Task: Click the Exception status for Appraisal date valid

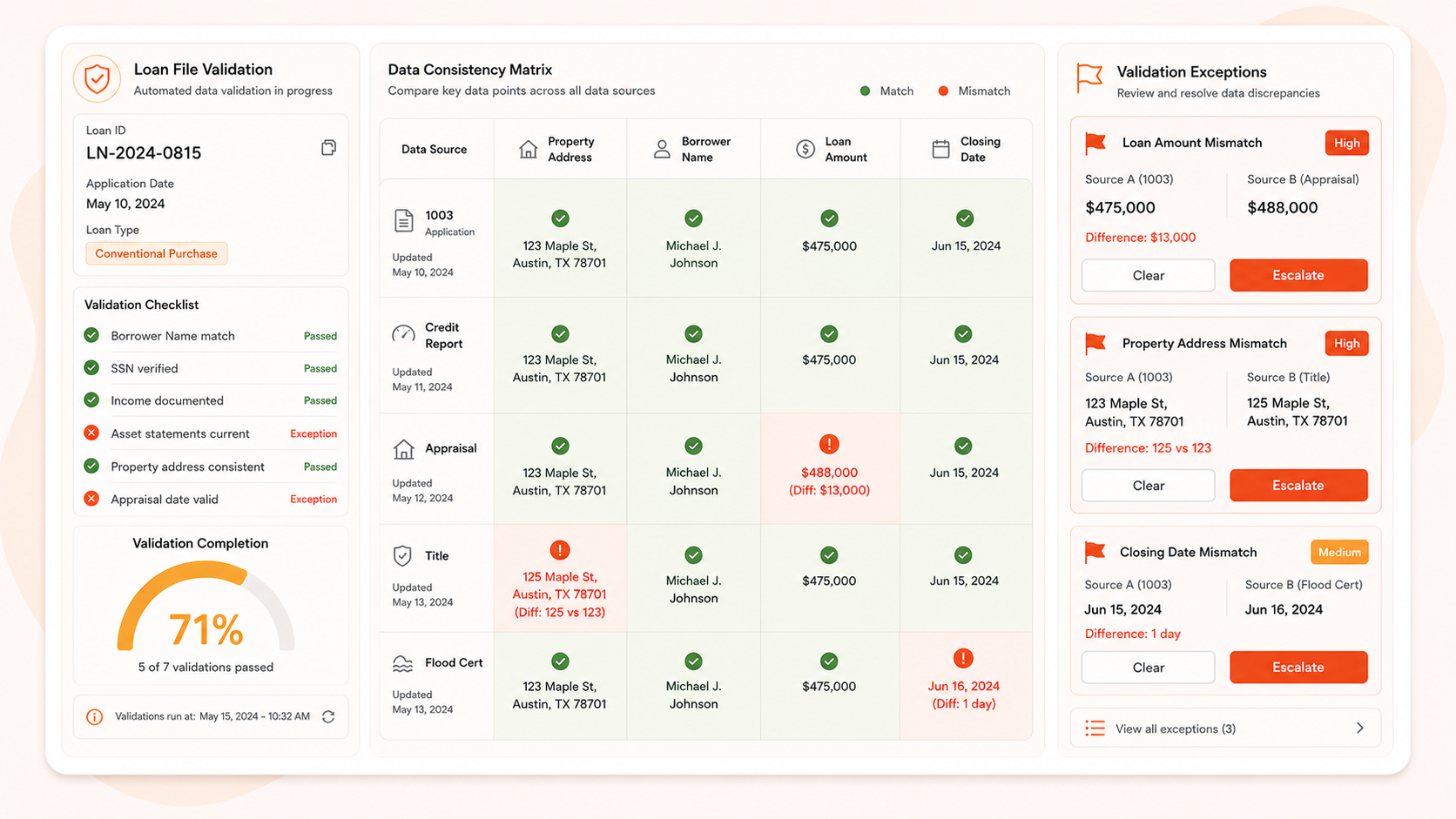Action: pyautogui.click(x=313, y=500)
